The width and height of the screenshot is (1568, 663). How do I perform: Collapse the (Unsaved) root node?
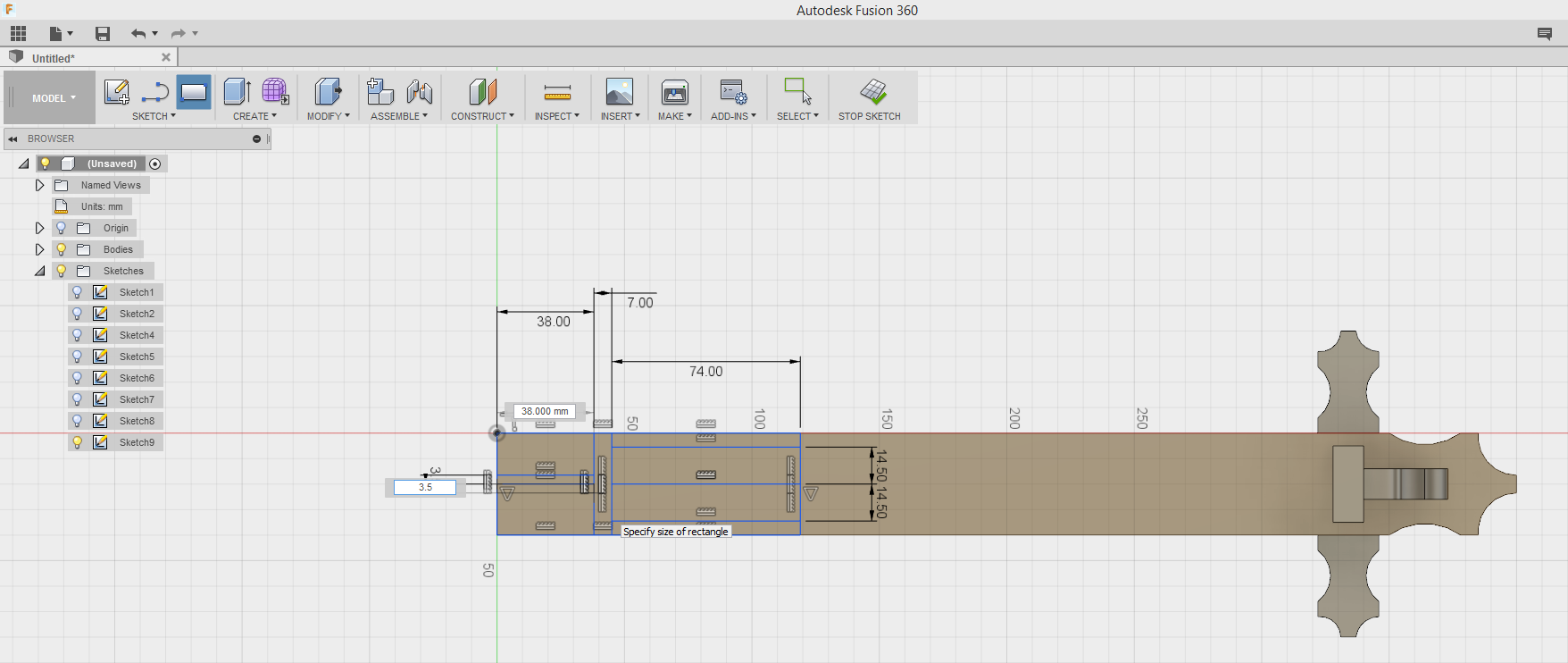click(24, 164)
